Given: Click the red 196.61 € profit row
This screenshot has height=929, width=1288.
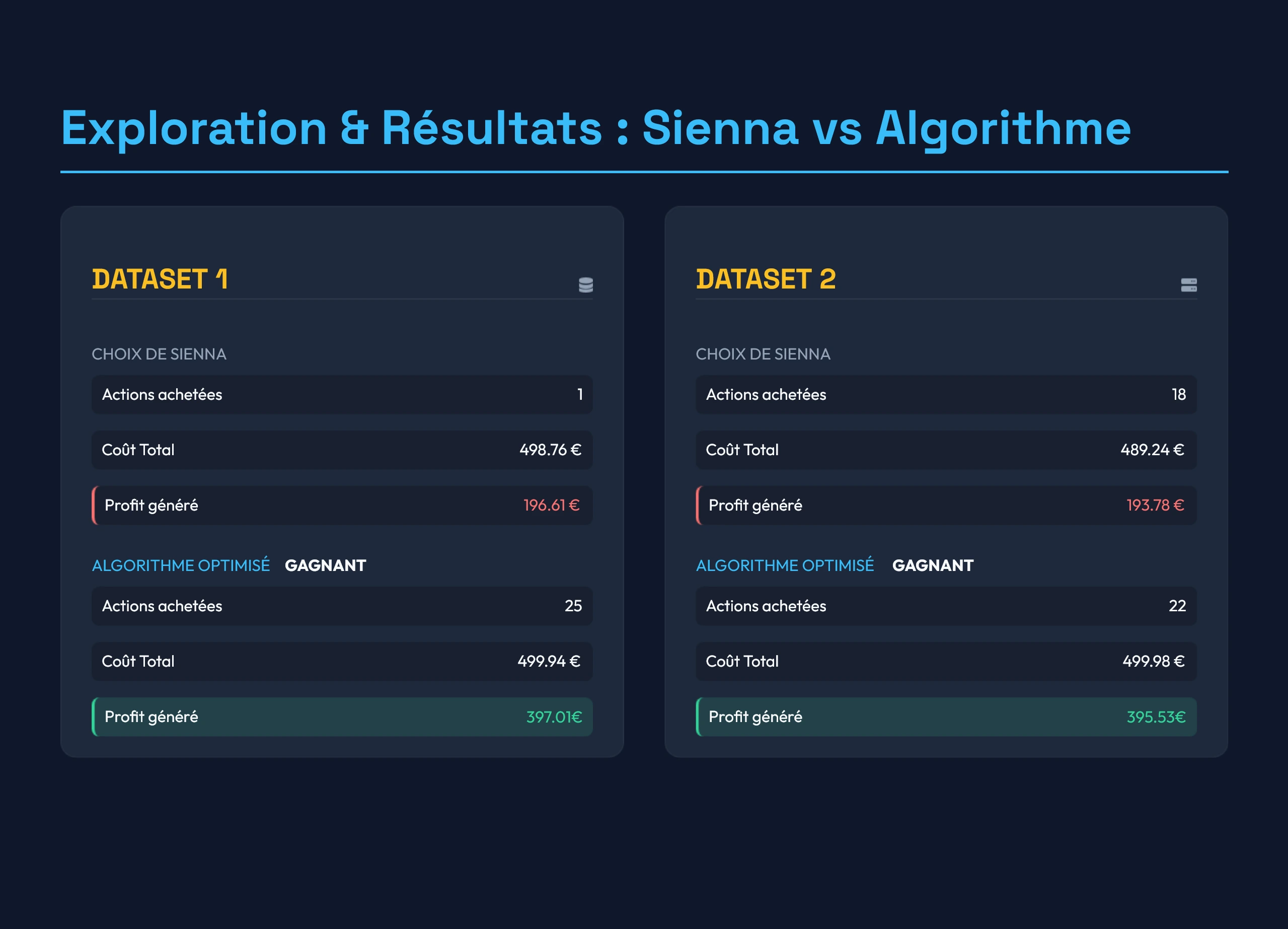Looking at the screenshot, I should 342,505.
